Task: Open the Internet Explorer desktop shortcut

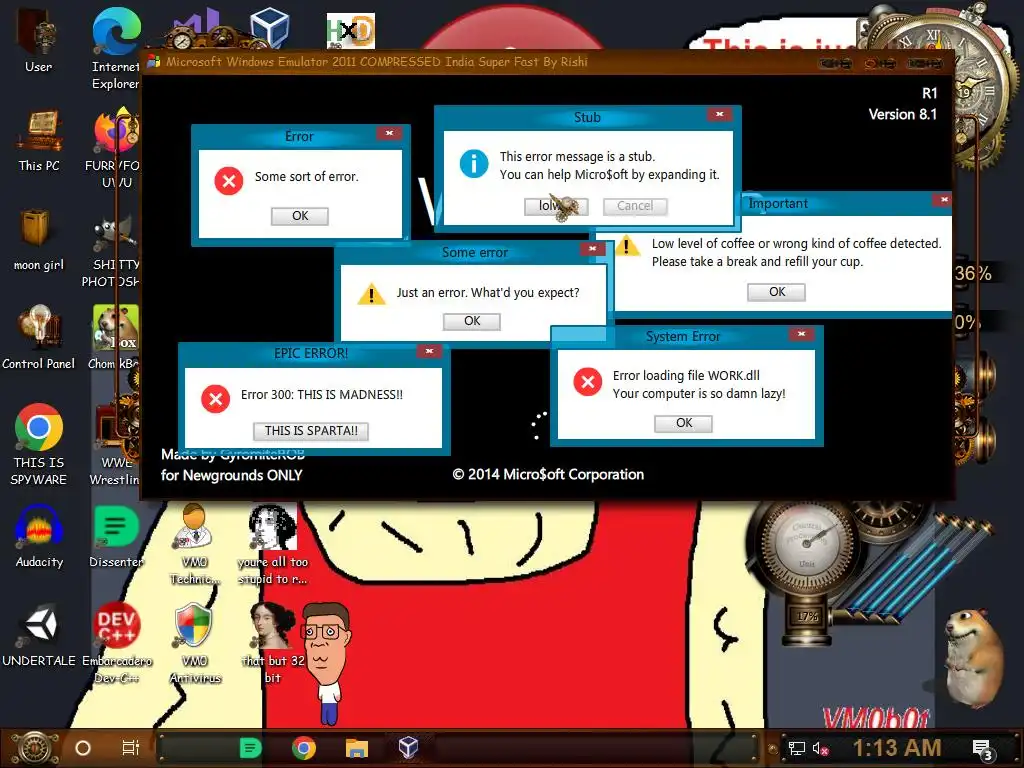Action: click(116, 47)
